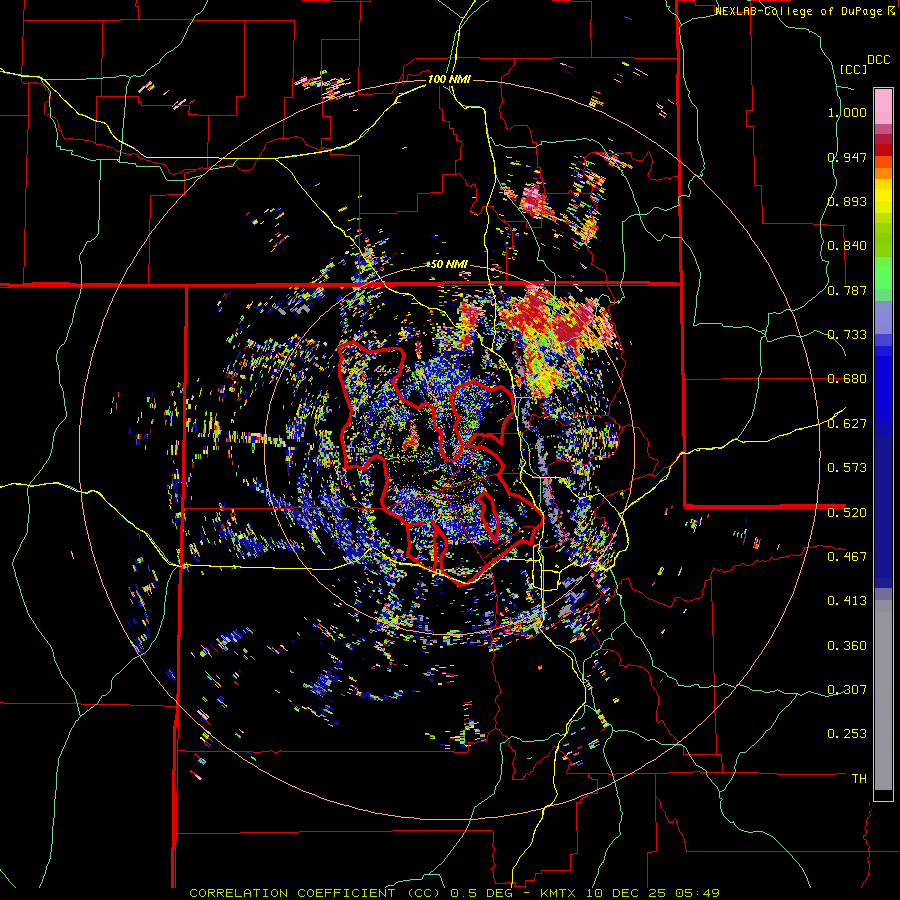This screenshot has height=900, width=900.
Task: Click the pink segment atop the color bar
Action: pyautogui.click(x=883, y=107)
